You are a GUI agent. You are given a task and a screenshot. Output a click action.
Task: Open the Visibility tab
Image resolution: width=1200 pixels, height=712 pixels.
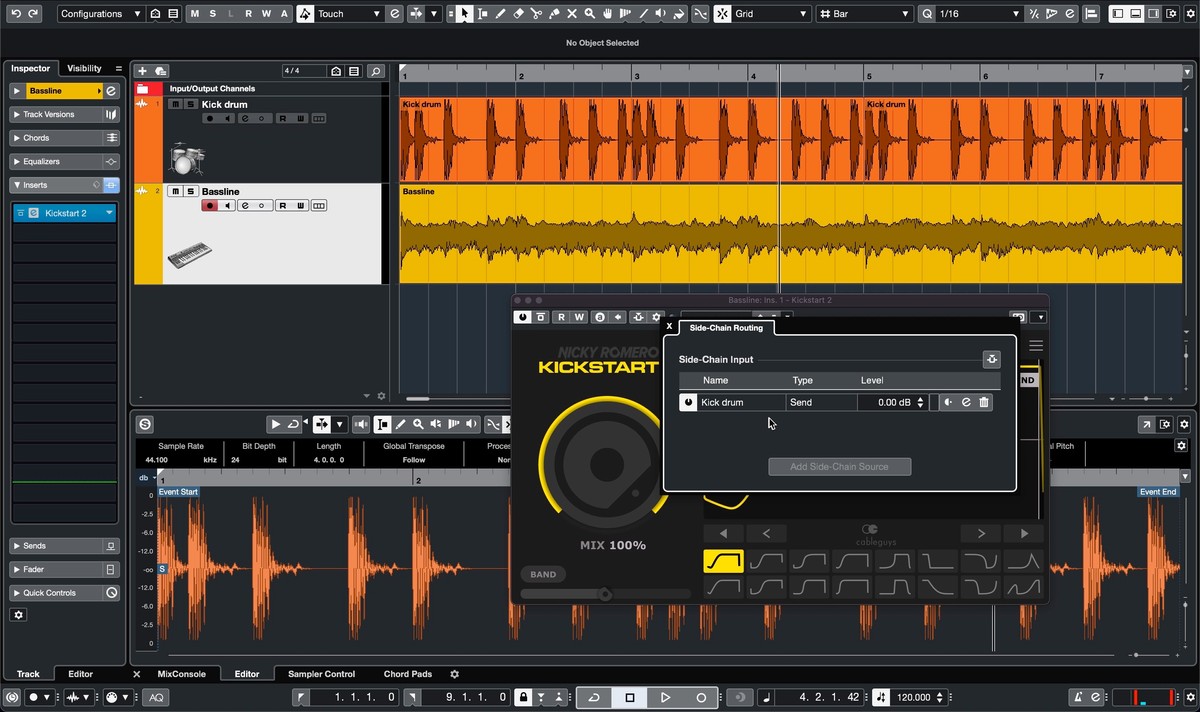tap(84, 68)
